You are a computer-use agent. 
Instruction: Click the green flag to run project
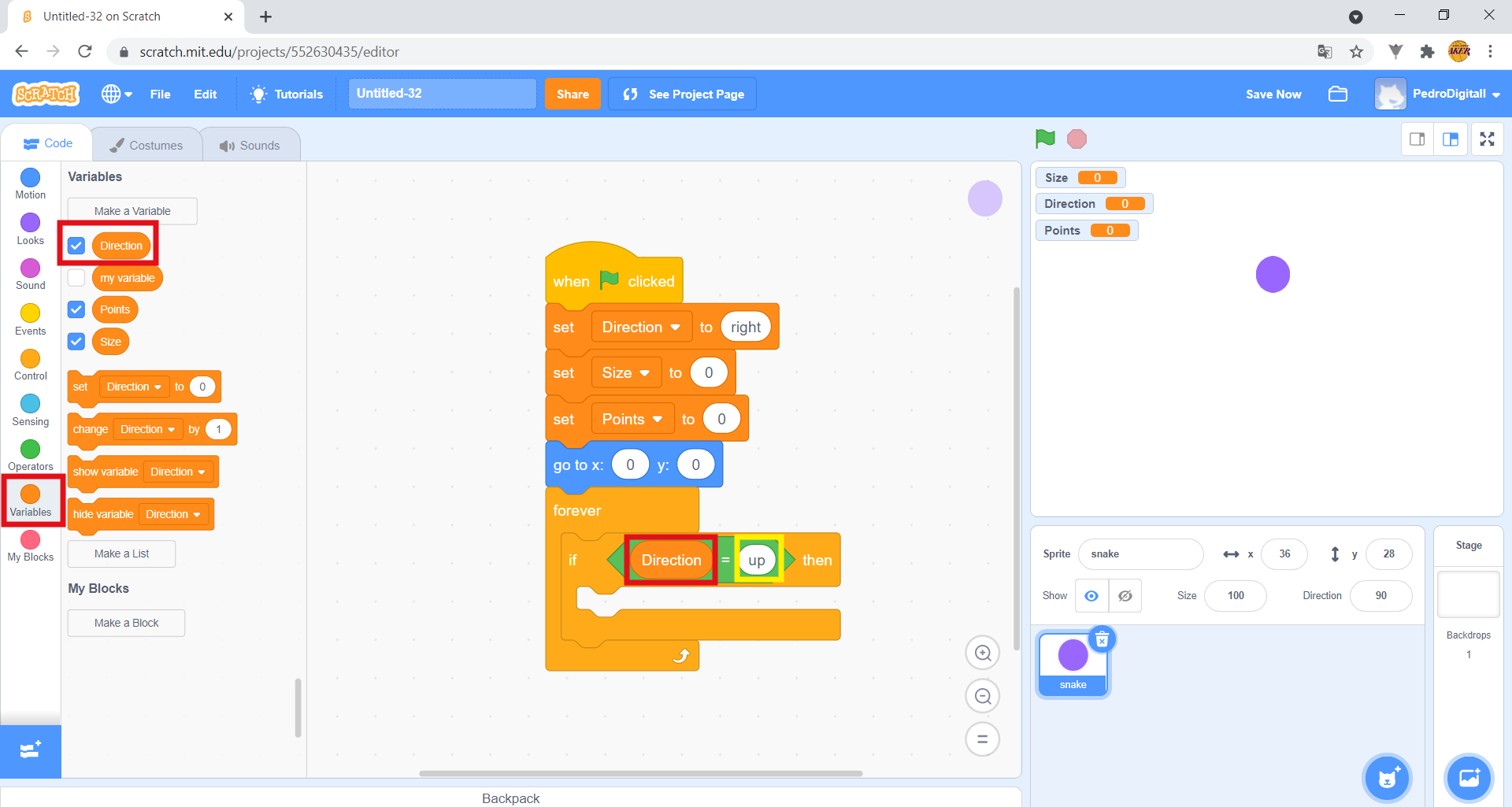[1045, 139]
